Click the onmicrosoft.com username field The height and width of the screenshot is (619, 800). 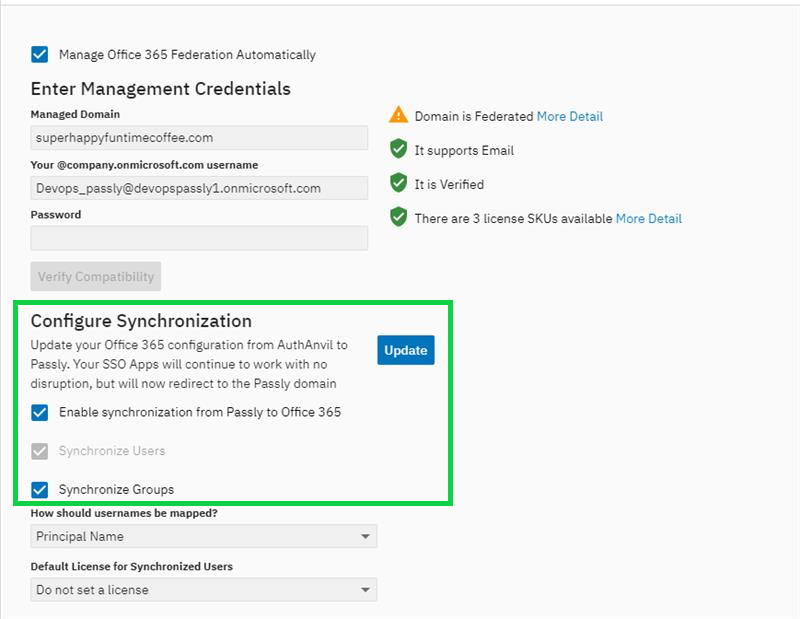pyautogui.click(x=199, y=188)
